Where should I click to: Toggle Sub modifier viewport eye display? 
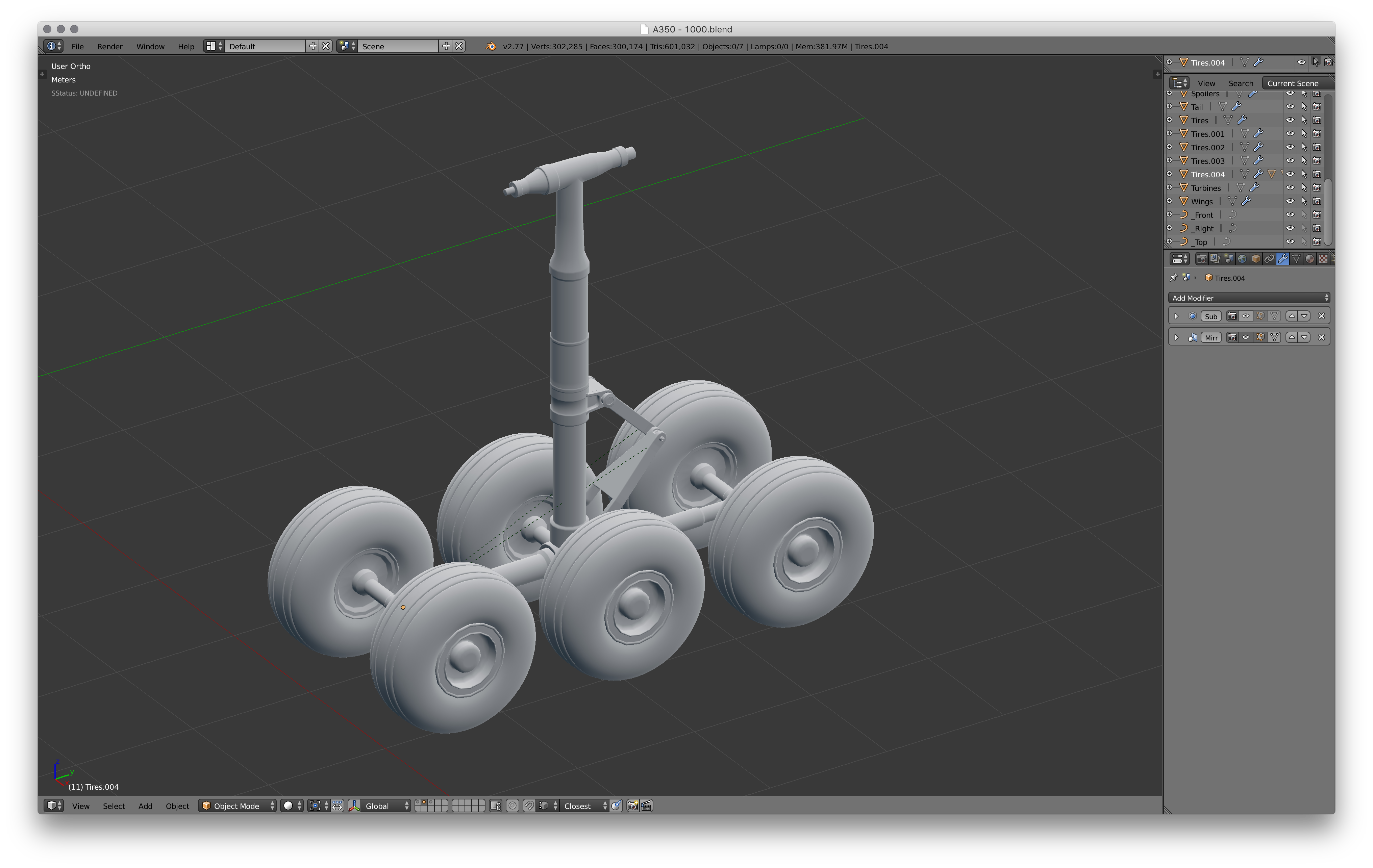click(1246, 316)
